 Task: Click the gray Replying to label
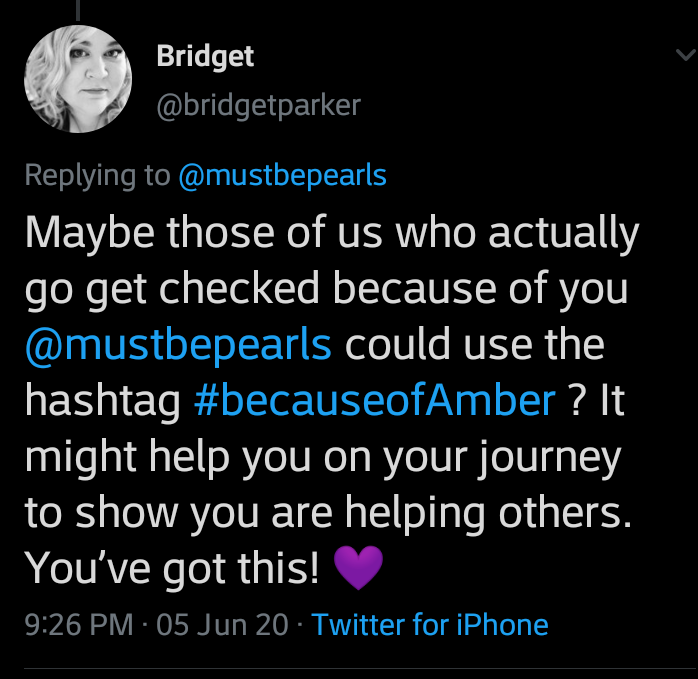click(x=97, y=176)
